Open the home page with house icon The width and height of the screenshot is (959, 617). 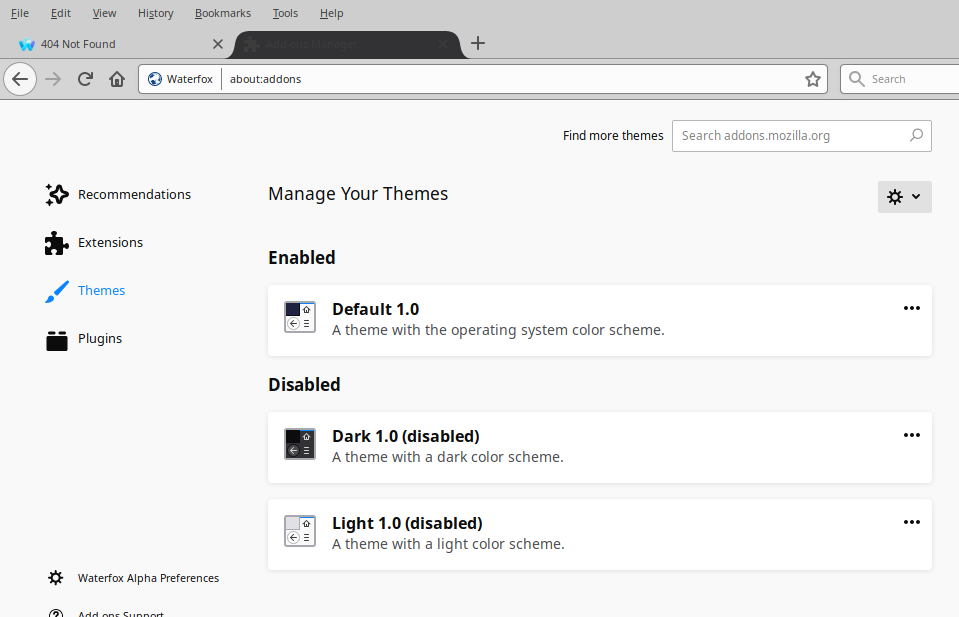click(117, 79)
